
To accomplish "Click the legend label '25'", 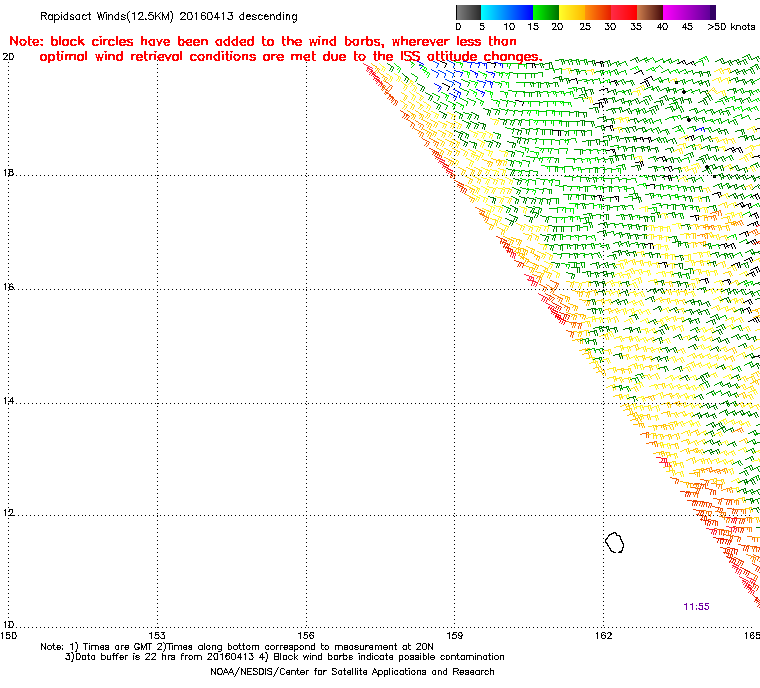I will coord(585,27).
